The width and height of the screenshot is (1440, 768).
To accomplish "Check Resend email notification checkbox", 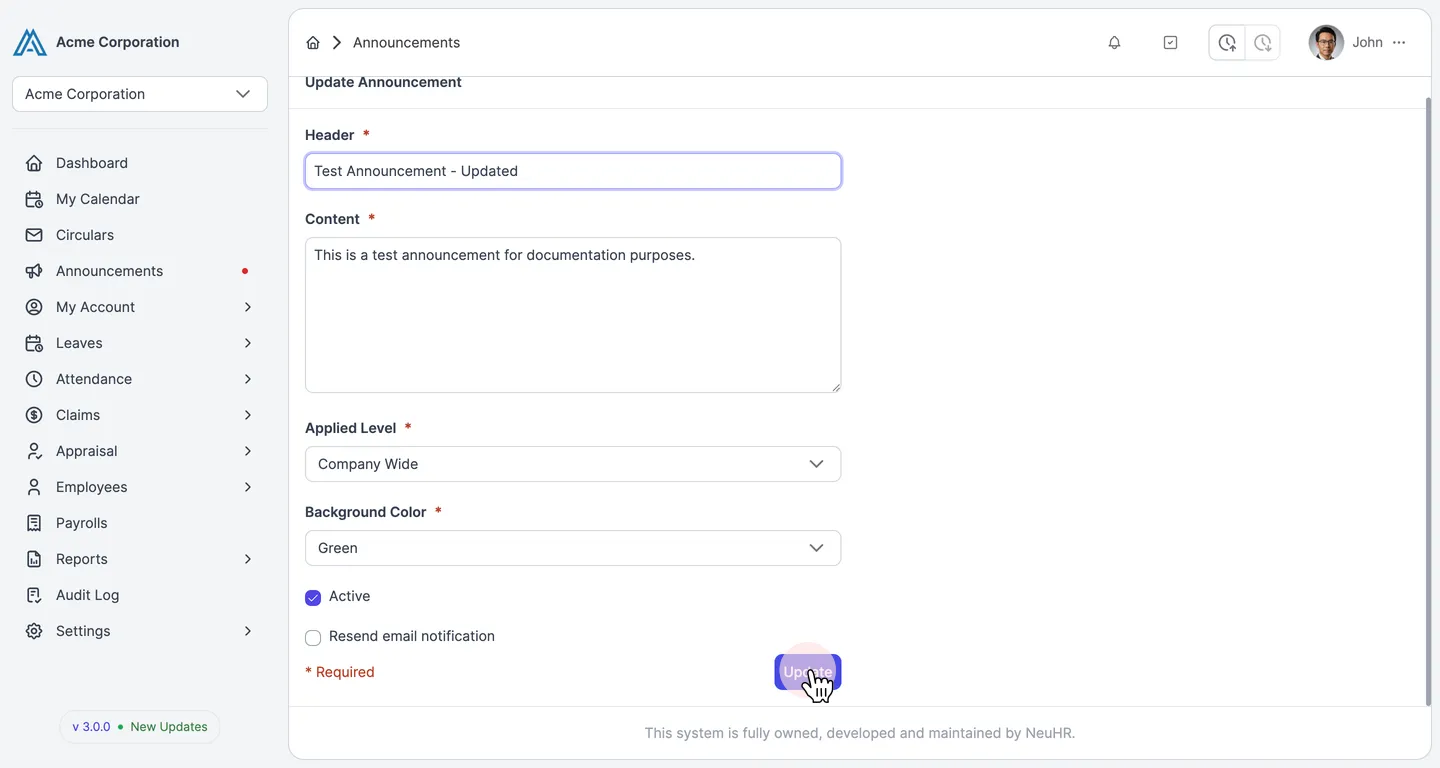I will pos(313,637).
